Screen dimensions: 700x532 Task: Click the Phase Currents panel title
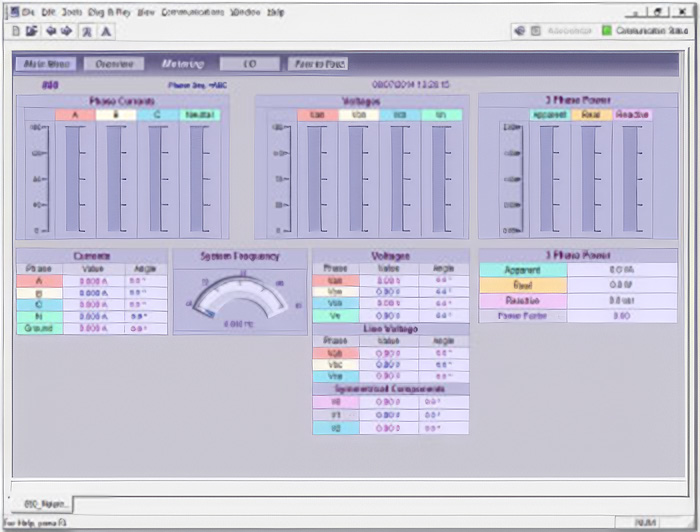click(122, 101)
